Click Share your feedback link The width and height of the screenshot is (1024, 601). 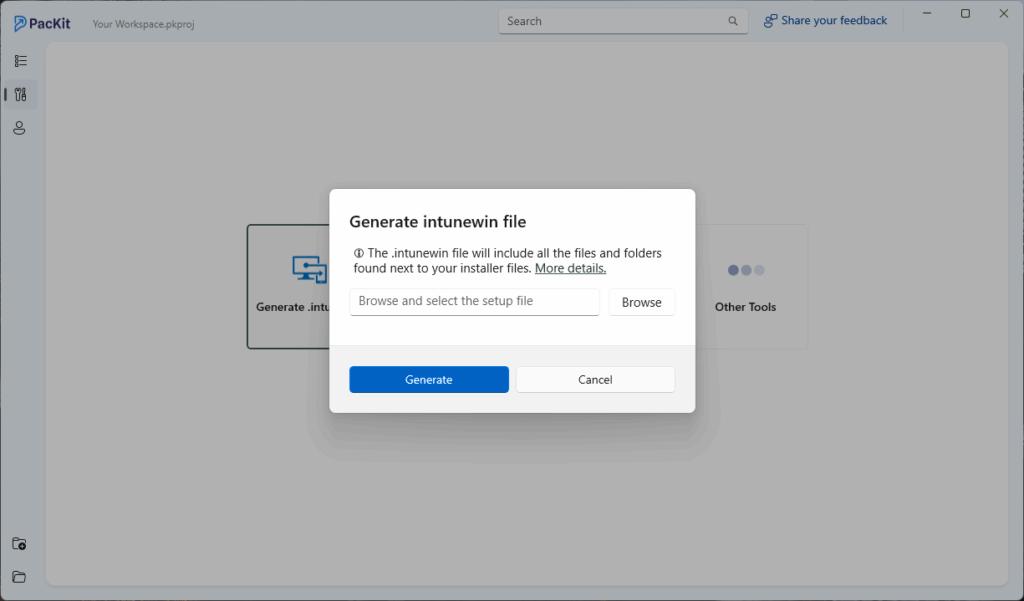tap(834, 21)
